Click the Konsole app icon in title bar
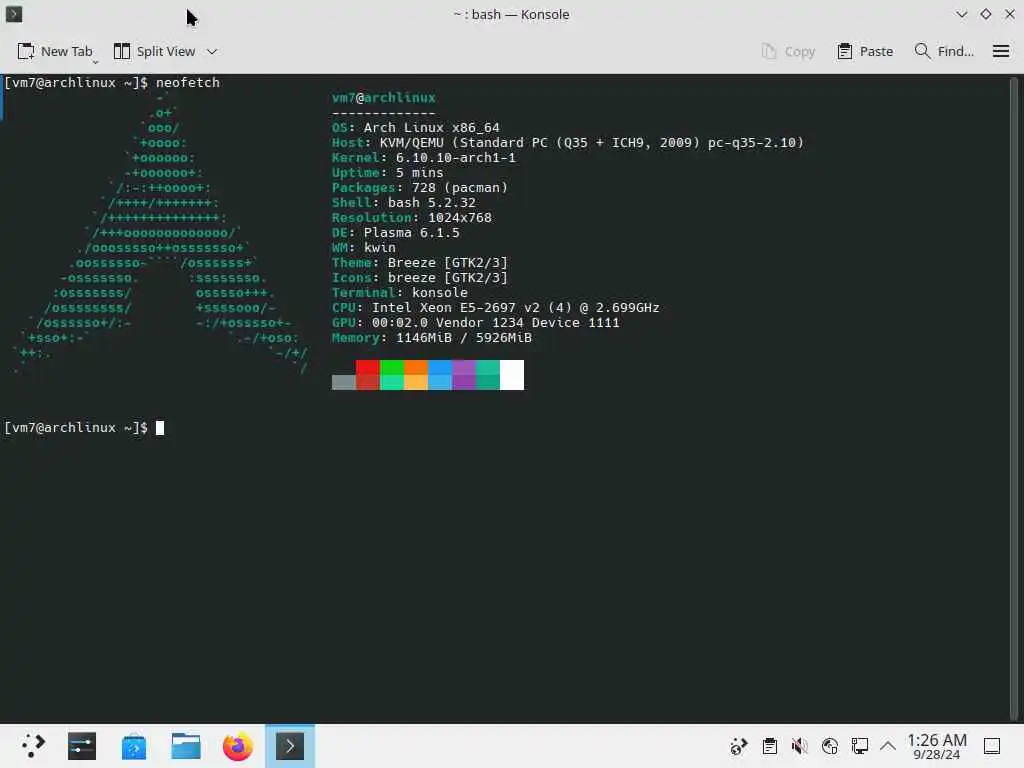The width and height of the screenshot is (1024, 768). [14, 14]
